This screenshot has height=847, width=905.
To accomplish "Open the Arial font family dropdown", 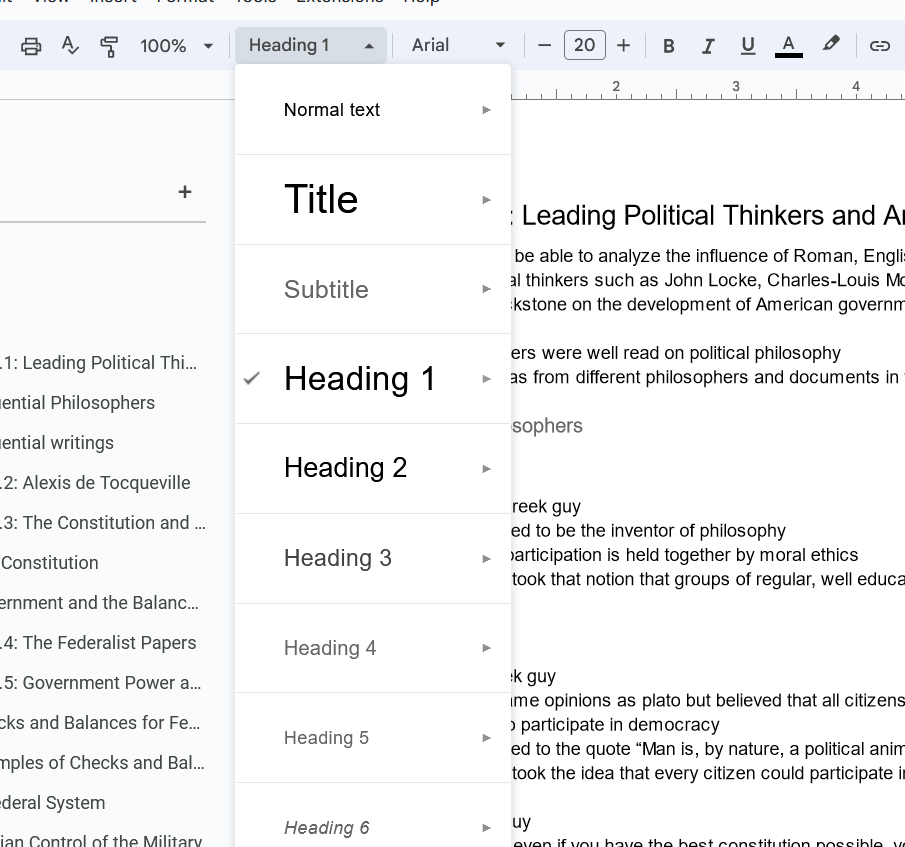I will (x=458, y=46).
